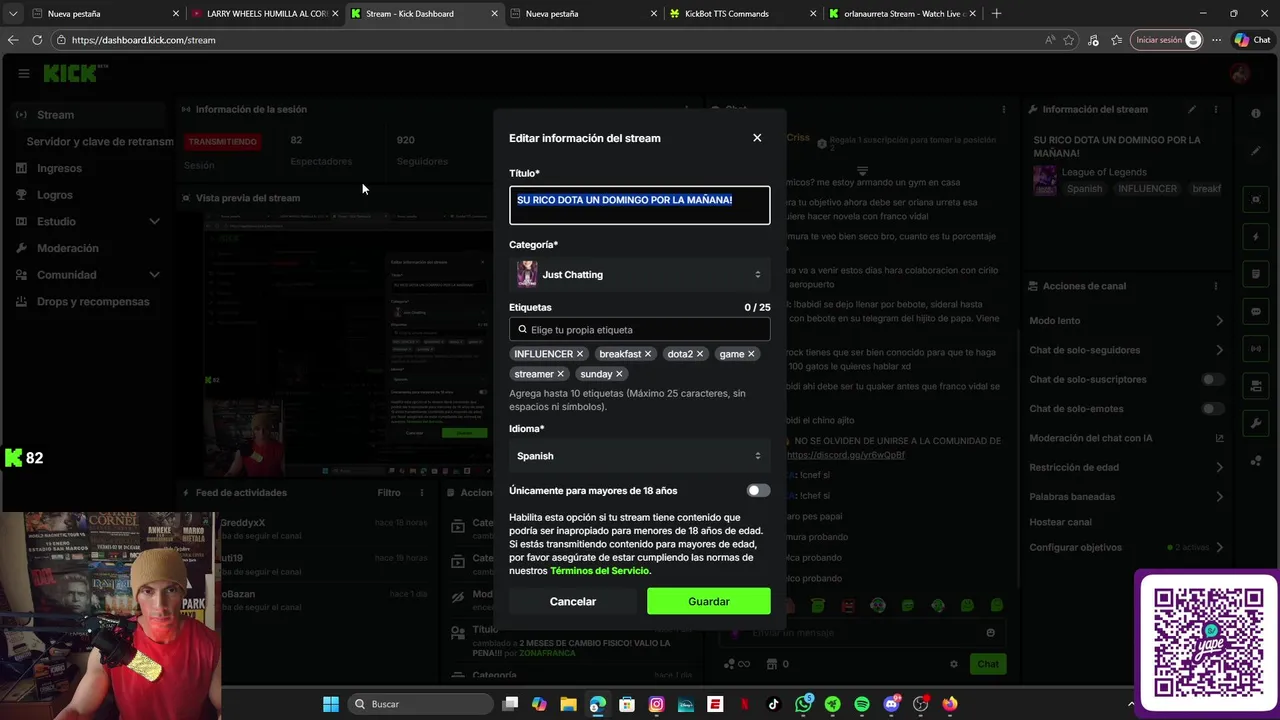The height and width of the screenshot is (720, 1280).
Task: Click the Chat send button
Action: pyautogui.click(x=988, y=664)
